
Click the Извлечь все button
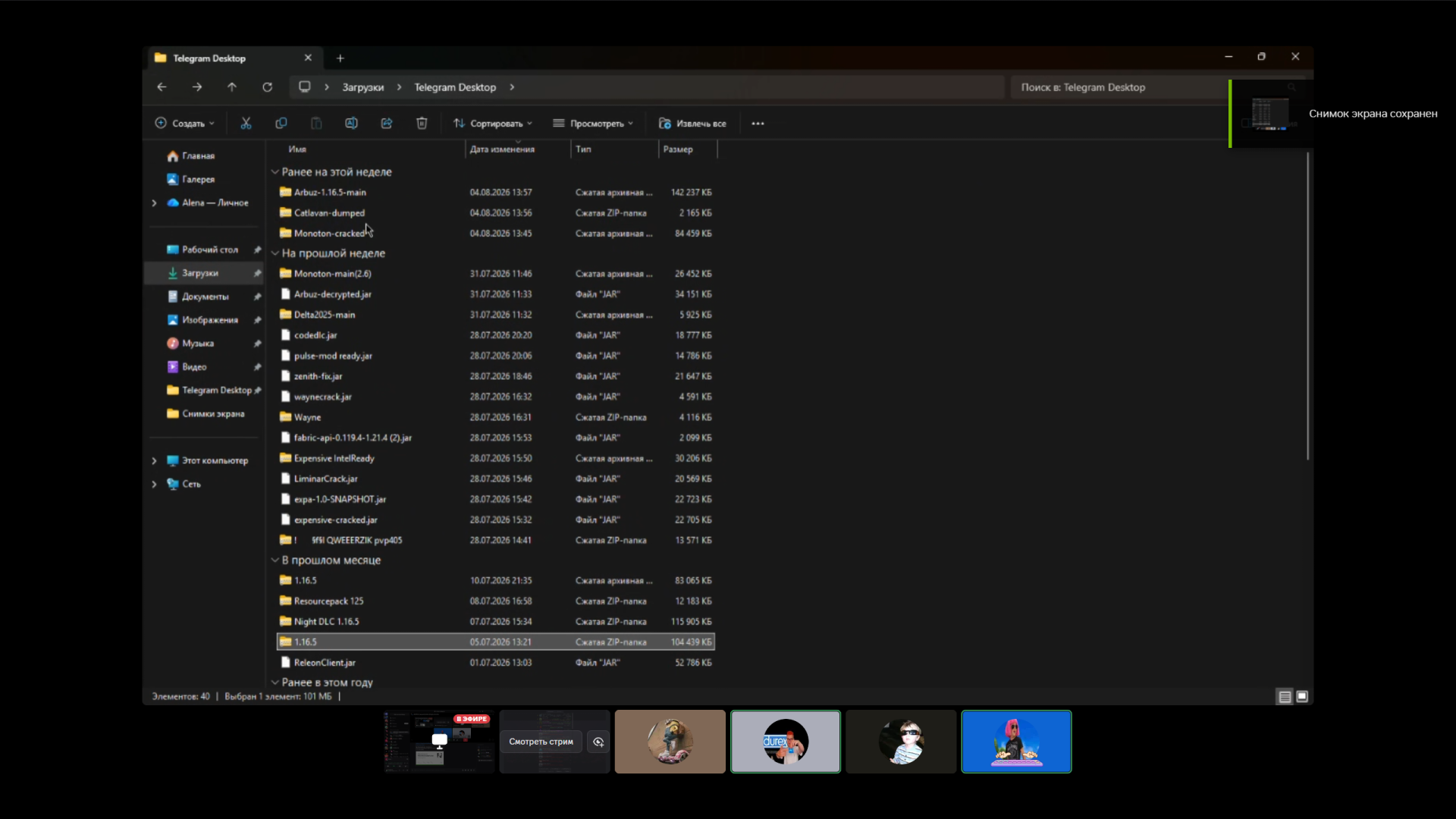(692, 123)
